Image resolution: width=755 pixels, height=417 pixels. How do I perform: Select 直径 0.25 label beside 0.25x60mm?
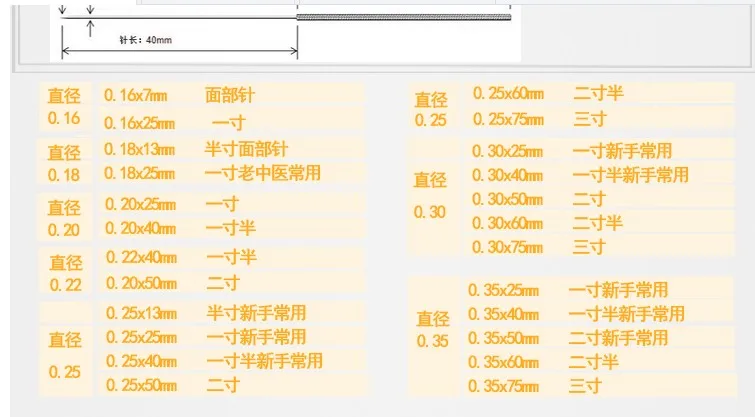pyautogui.click(x=431, y=110)
